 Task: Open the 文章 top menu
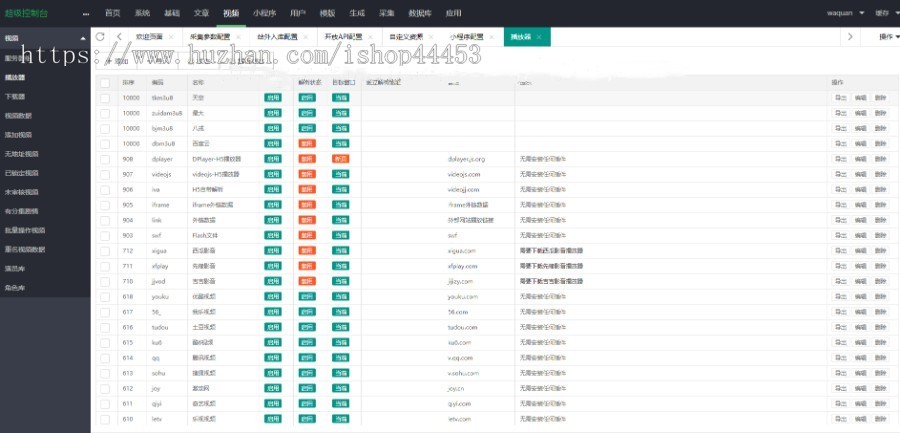[x=201, y=13]
